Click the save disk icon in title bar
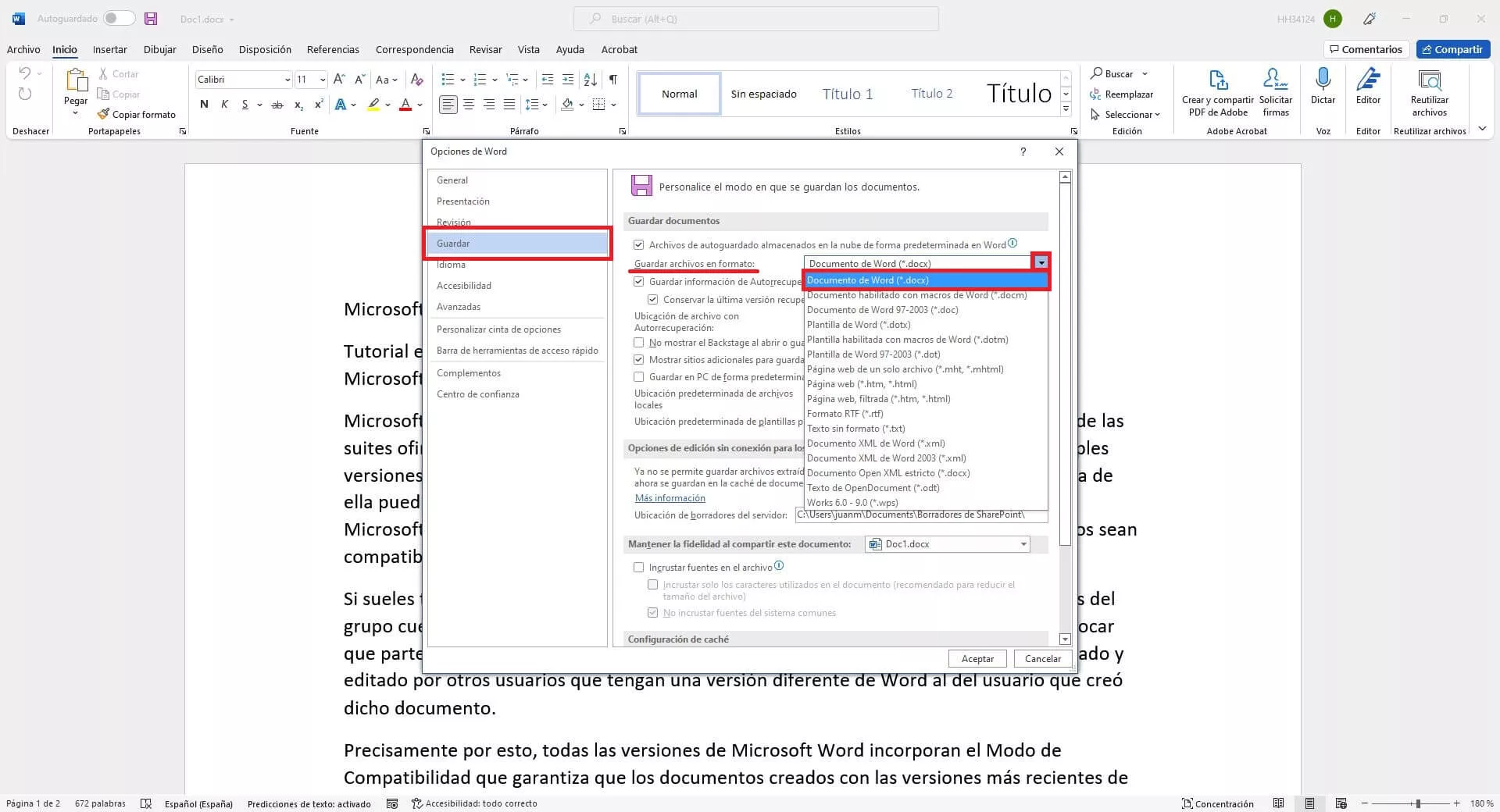The height and width of the screenshot is (812, 1500). pyautogui.click(x=152, y=19)
